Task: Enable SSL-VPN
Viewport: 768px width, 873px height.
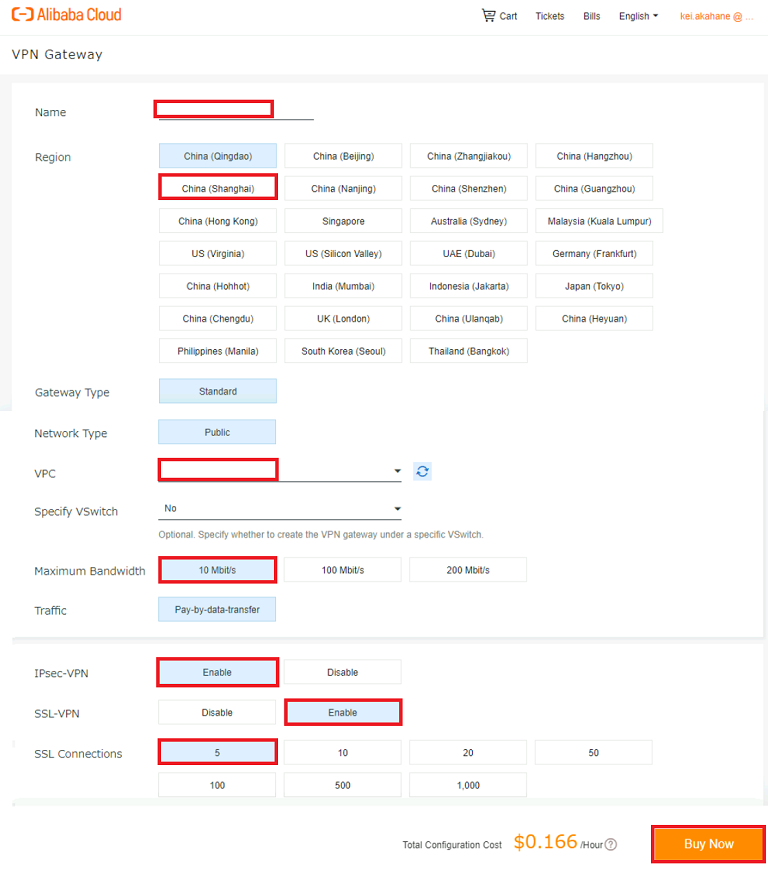Action: [343, 712]
